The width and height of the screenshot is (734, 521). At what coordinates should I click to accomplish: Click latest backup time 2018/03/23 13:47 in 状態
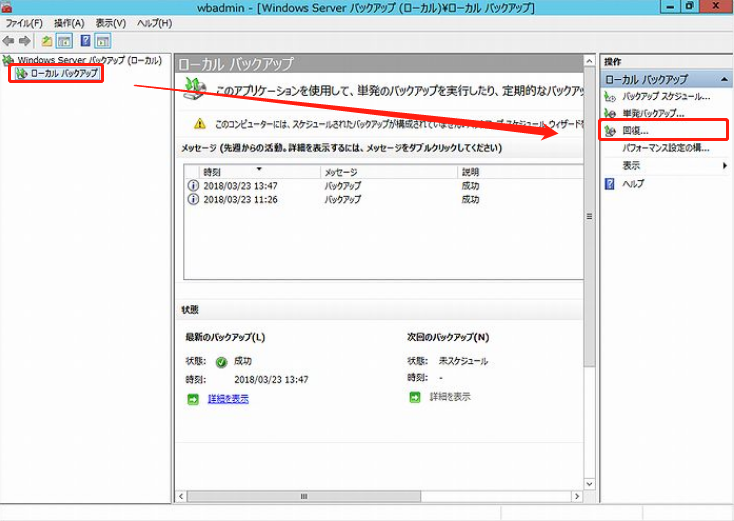click(x=271, y=380)
